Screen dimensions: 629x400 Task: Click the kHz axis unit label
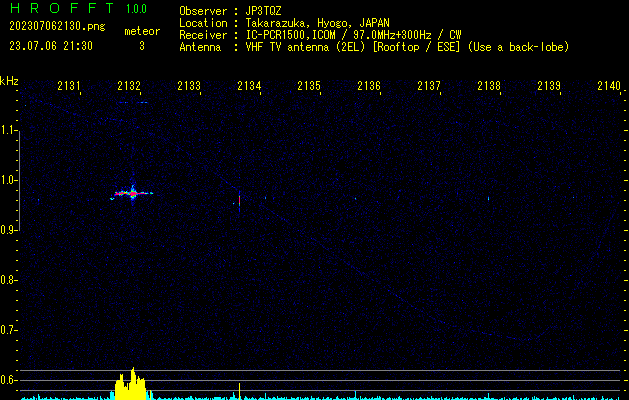point(9,81)
